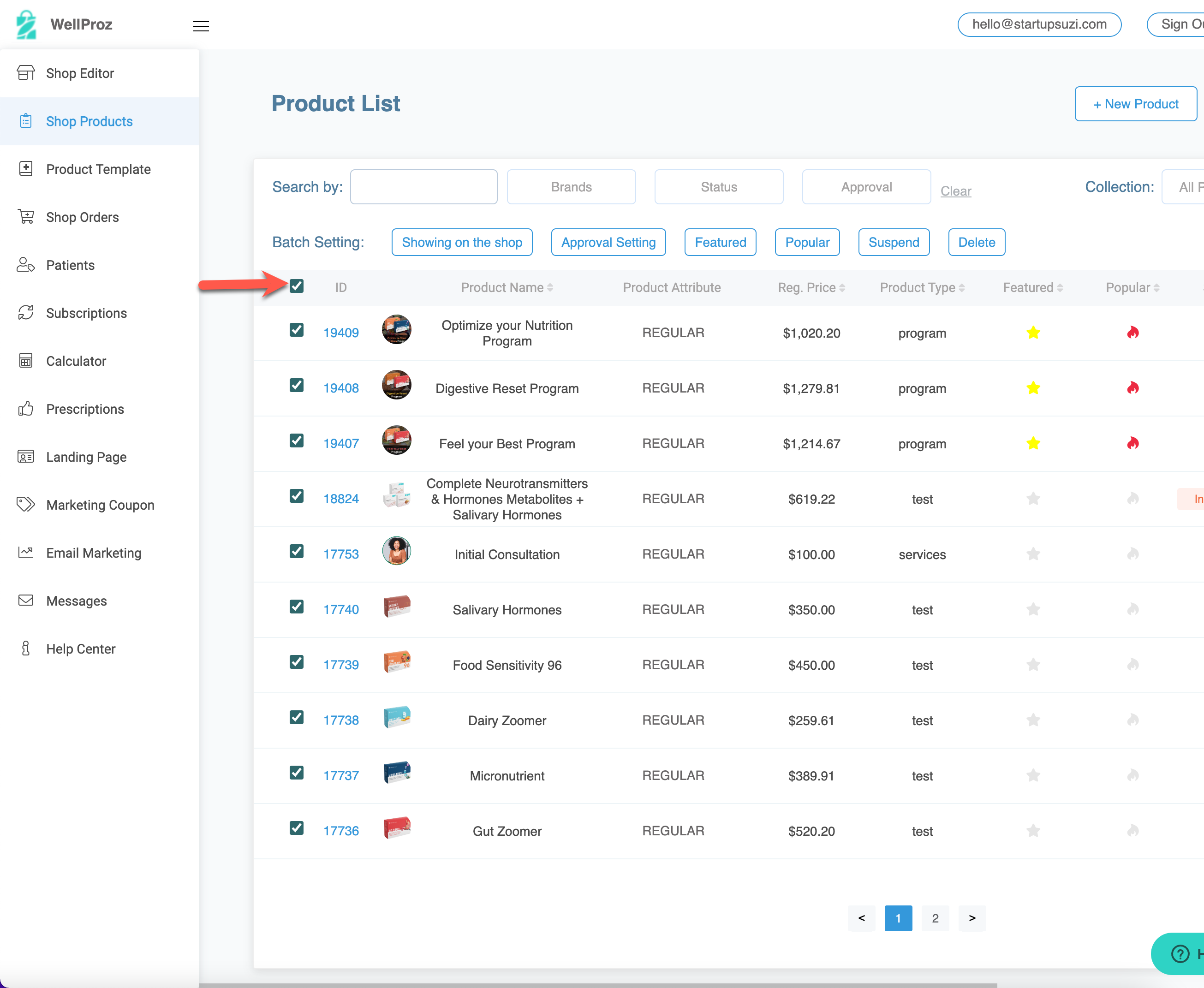Click the Clear filters link

[x=955, y=191]
